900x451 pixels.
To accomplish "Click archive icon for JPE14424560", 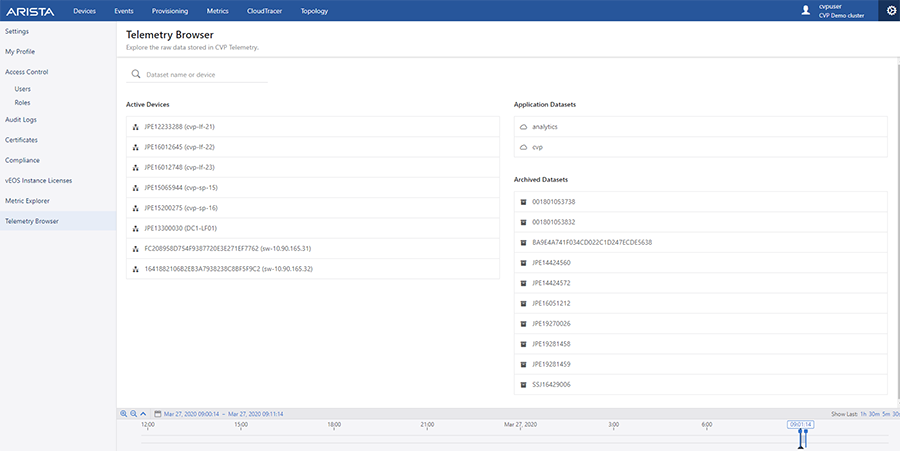I will click(x=523, y=263).
